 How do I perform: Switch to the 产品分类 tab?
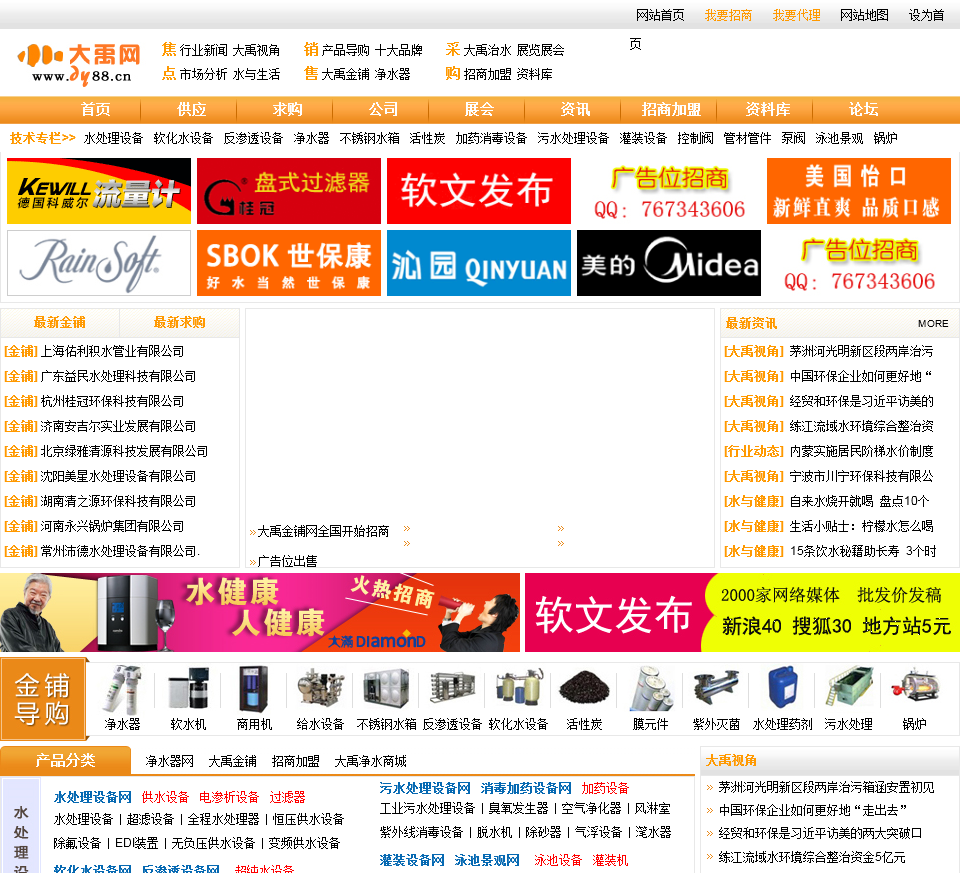pyautogui.click(x=66, y=760)
